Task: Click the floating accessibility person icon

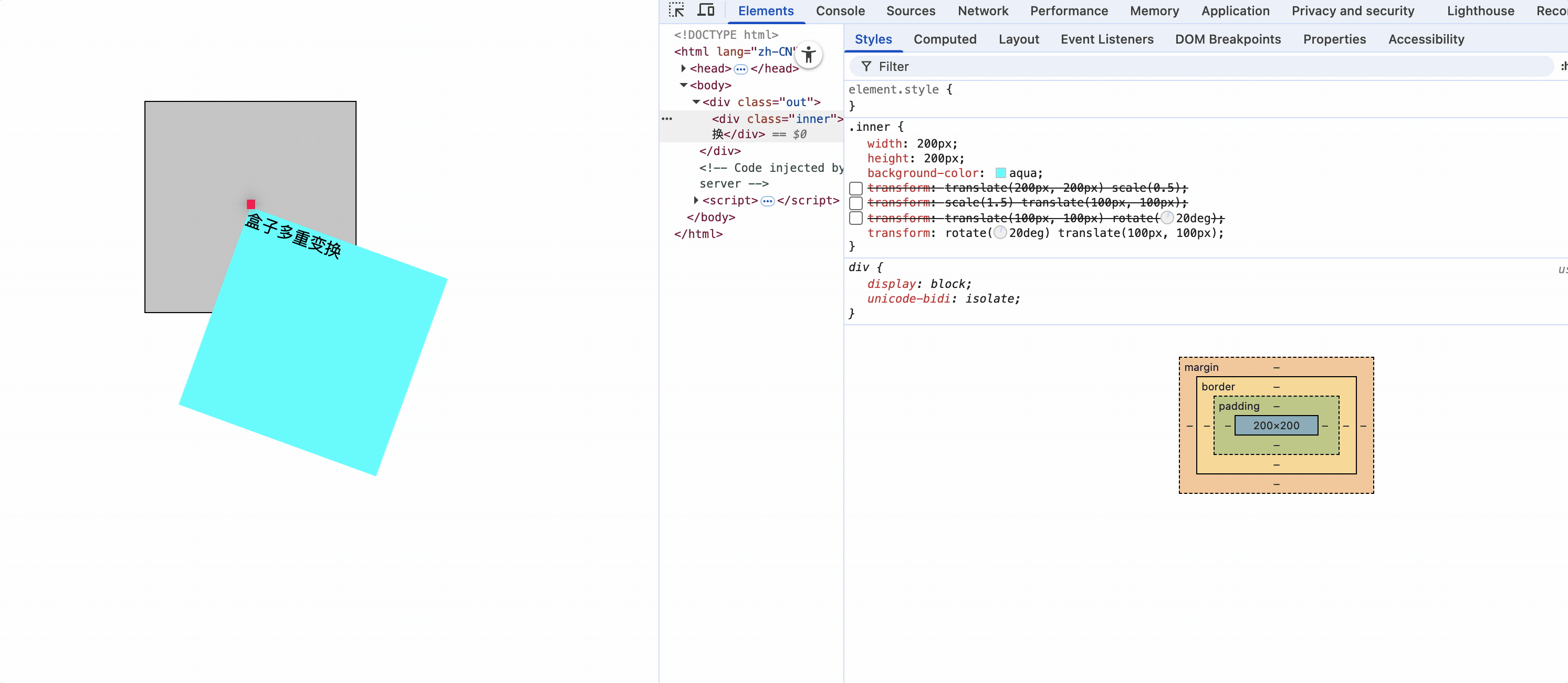Action: pos(808,55)
